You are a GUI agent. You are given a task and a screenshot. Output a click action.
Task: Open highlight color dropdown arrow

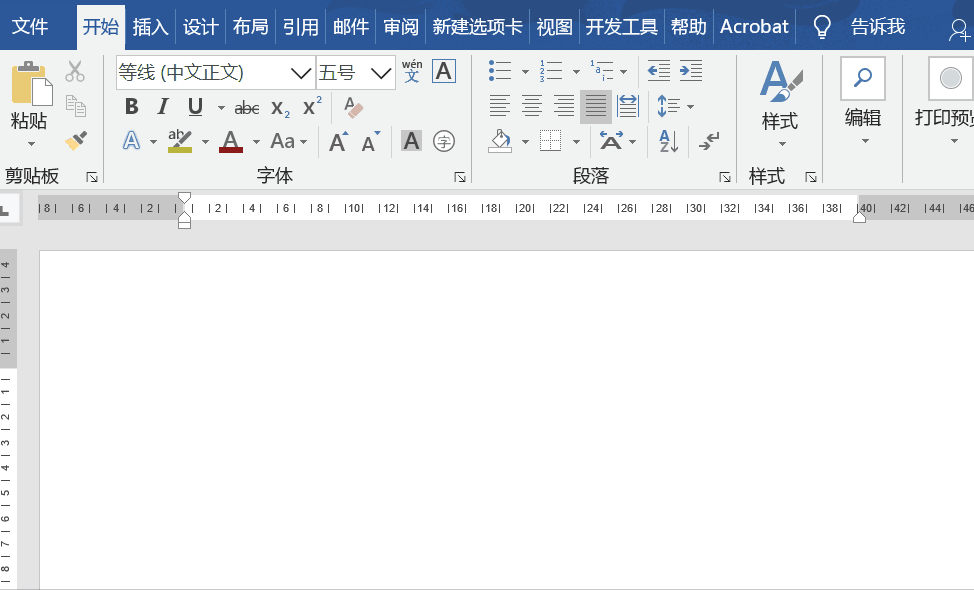(206, 142)
